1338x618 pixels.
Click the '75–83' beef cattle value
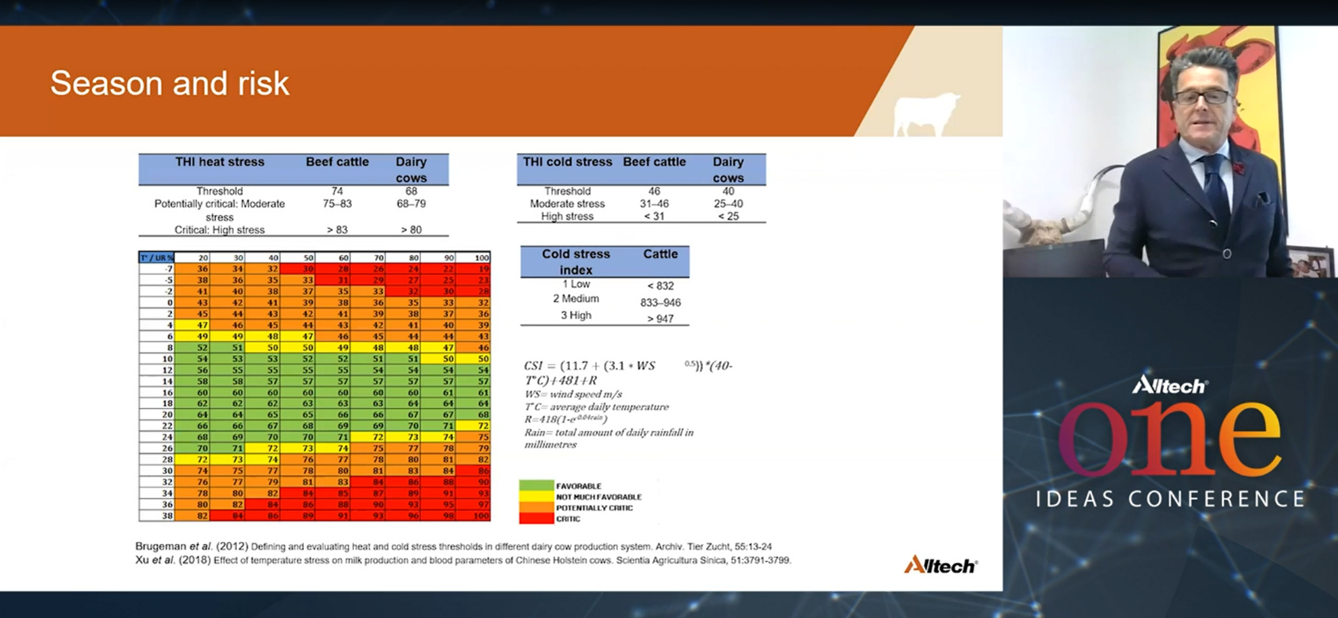click(x=337, y=204)
